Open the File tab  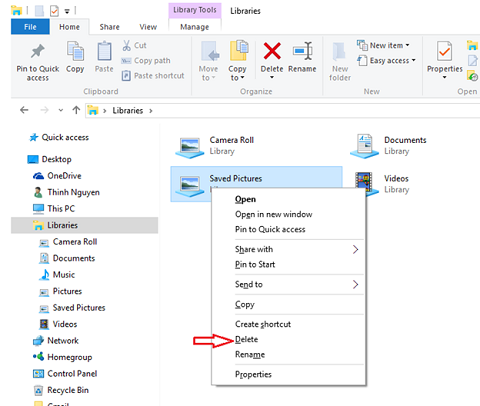click(x=30, y=27)
